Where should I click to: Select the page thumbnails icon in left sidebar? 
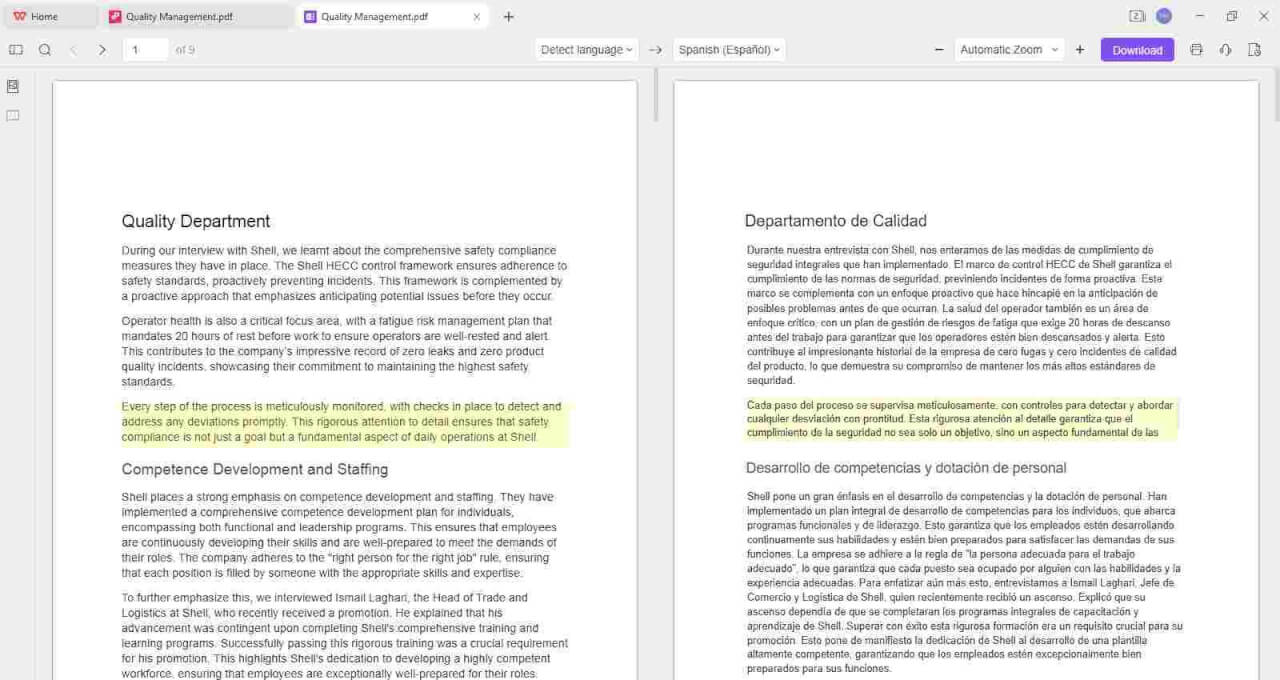tap(11, 86)
